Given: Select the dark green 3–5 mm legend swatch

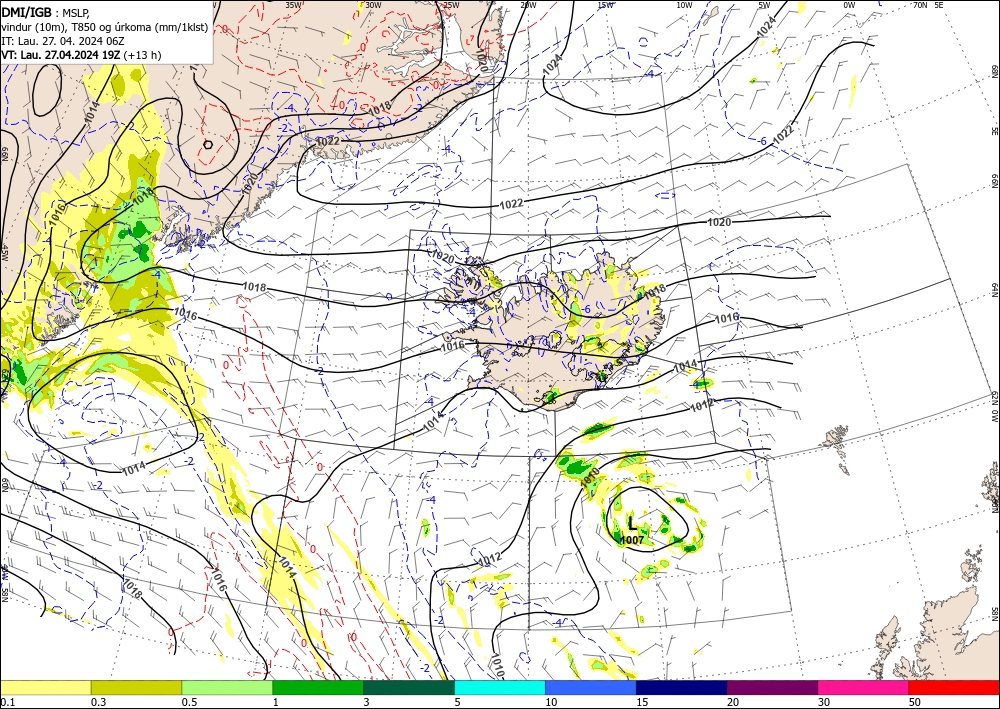Looking at the screenshot, I should point(409,687).
